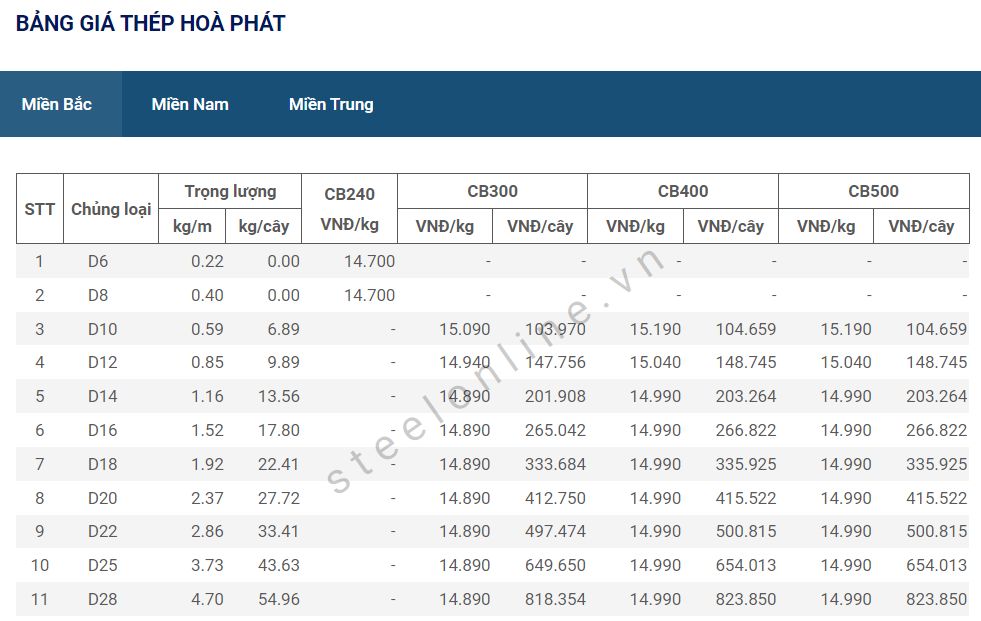Select the Miền Trung tab
The image size is (981, 621).
tap(331, 104)
